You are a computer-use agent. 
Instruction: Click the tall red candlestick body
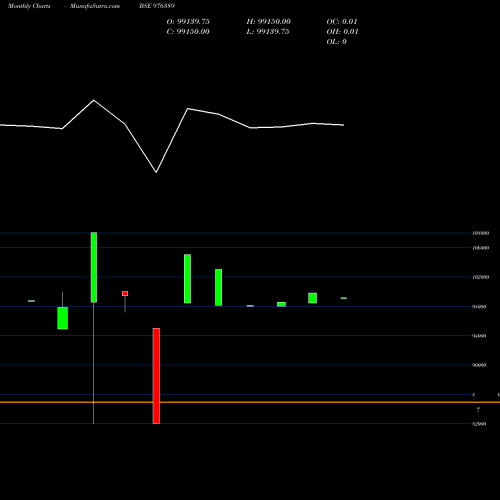(x=156, y=376)
